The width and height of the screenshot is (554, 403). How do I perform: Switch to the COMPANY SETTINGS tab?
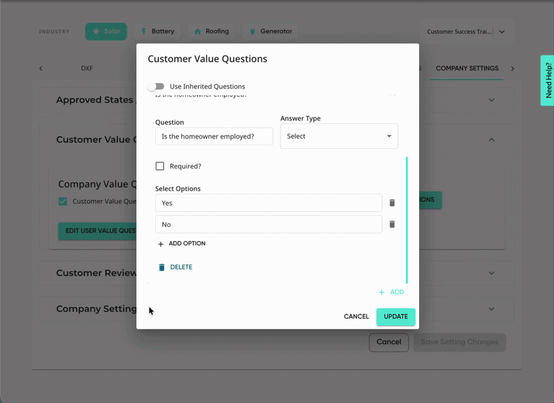[467, 68]
